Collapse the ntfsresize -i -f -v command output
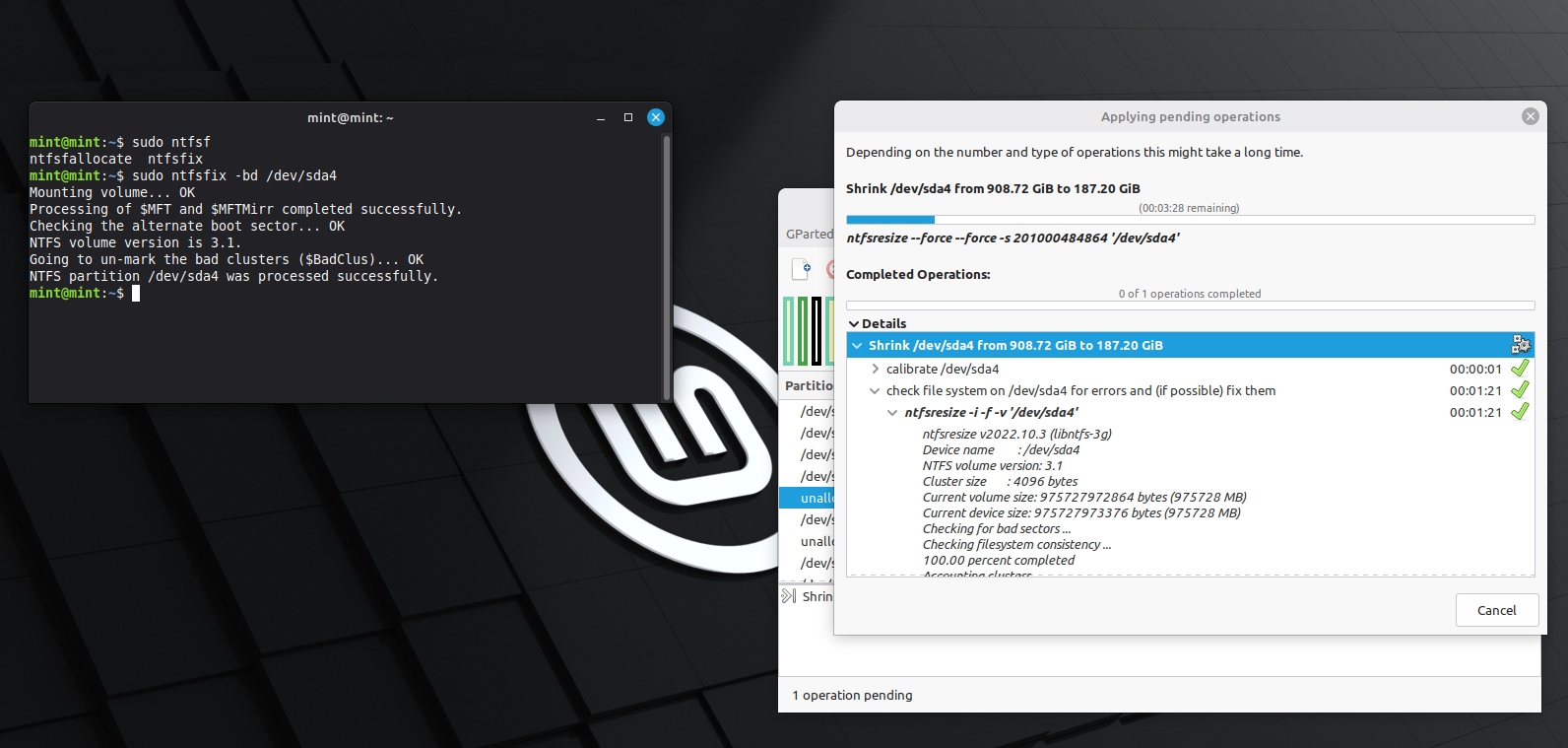 pyautogui.click(x=892, y=413)
